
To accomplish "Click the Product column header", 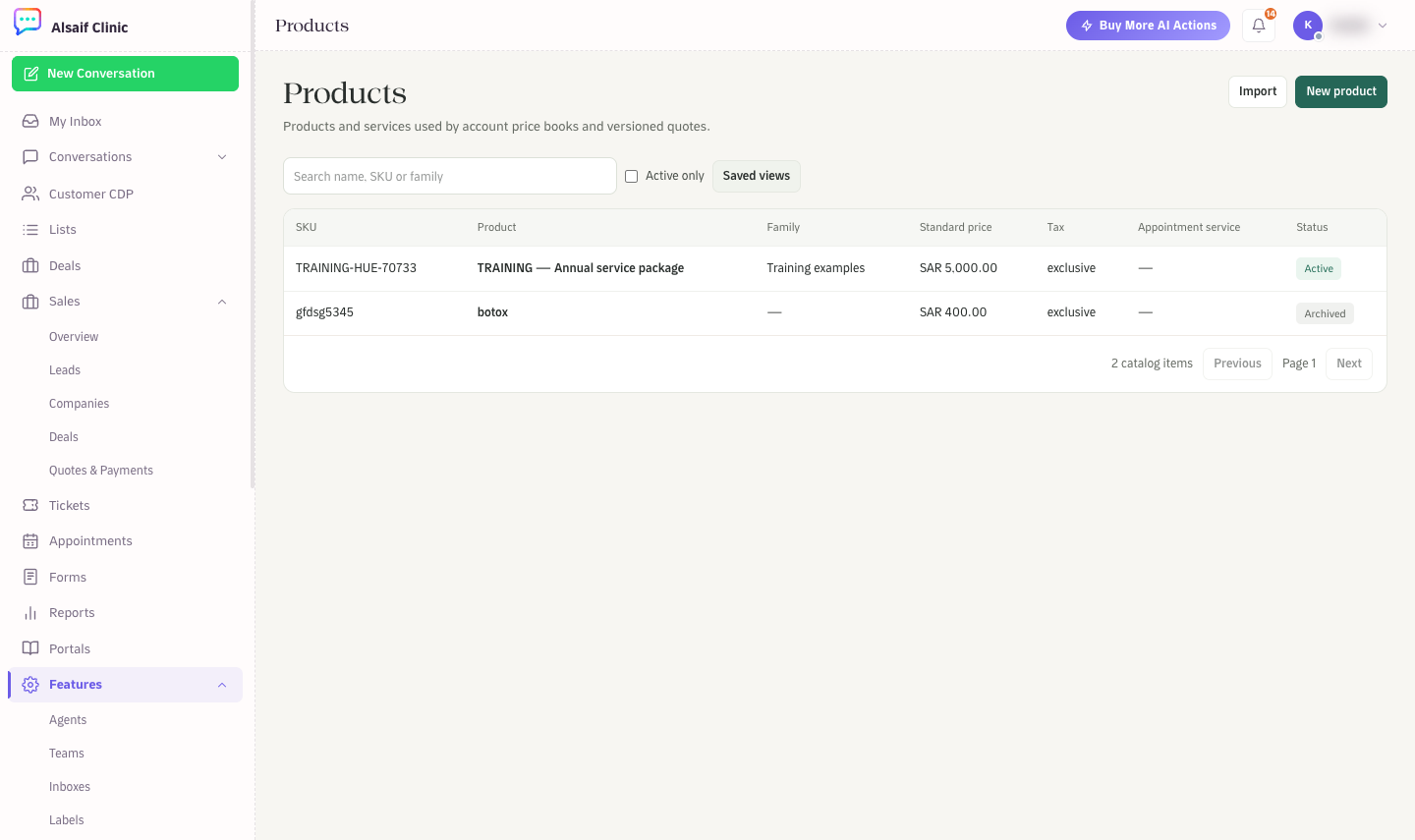I will click(496, 227).
